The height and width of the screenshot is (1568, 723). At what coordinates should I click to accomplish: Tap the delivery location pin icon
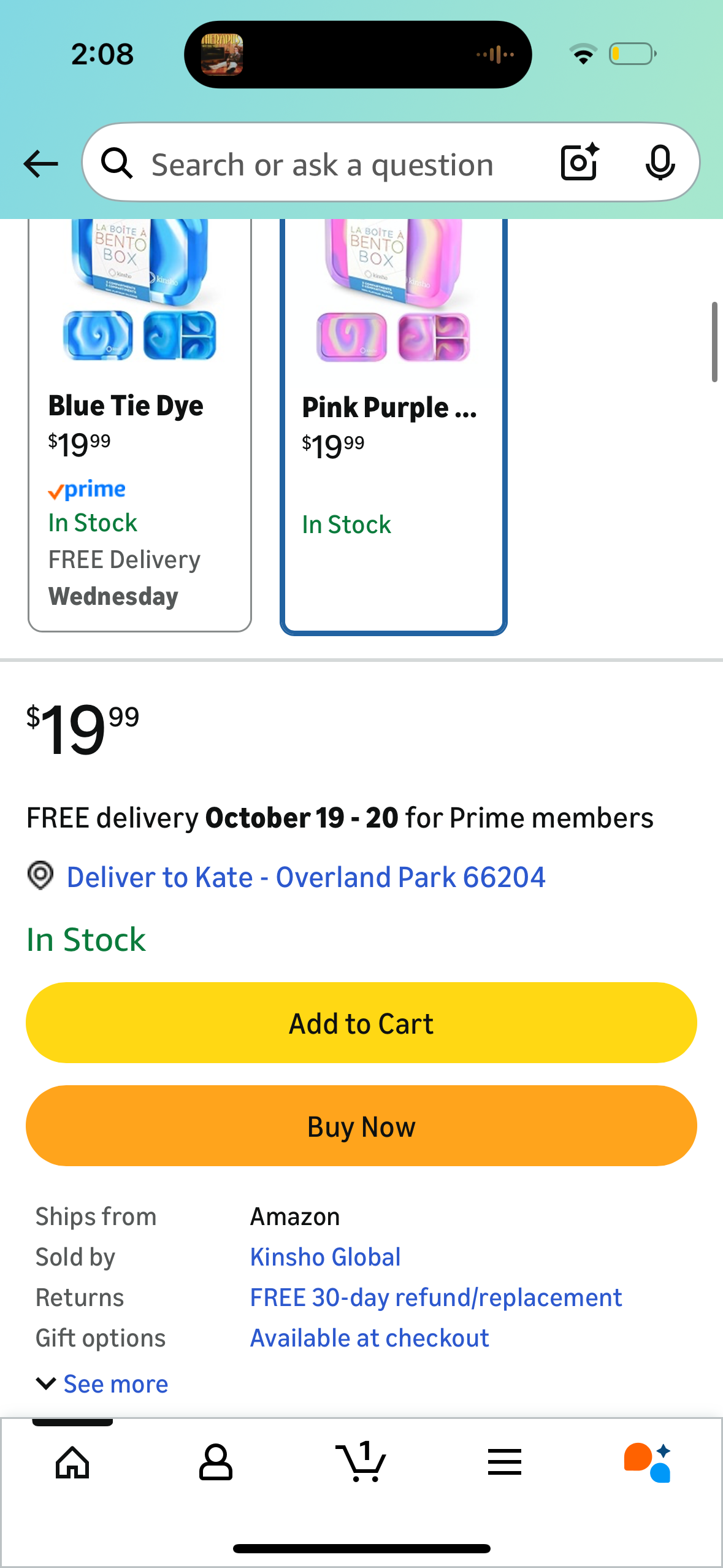point(40,875)
